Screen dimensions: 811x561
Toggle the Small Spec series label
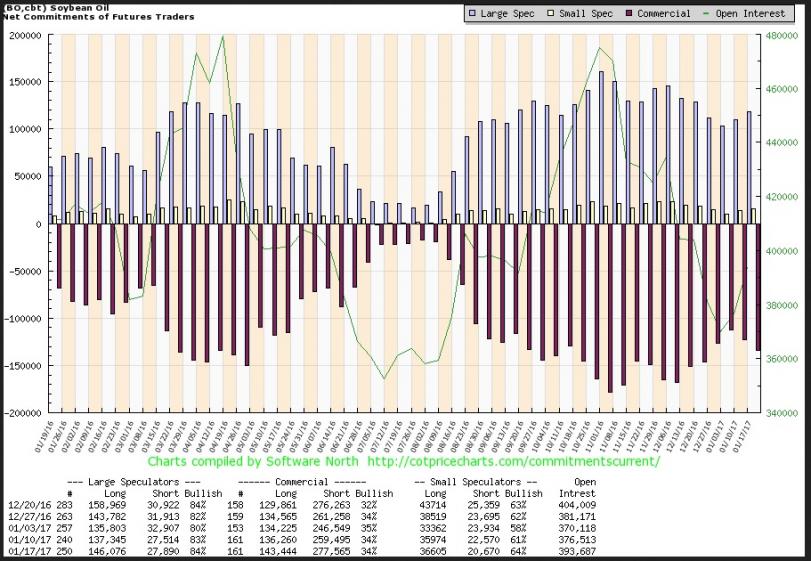(x=586, y=14)
